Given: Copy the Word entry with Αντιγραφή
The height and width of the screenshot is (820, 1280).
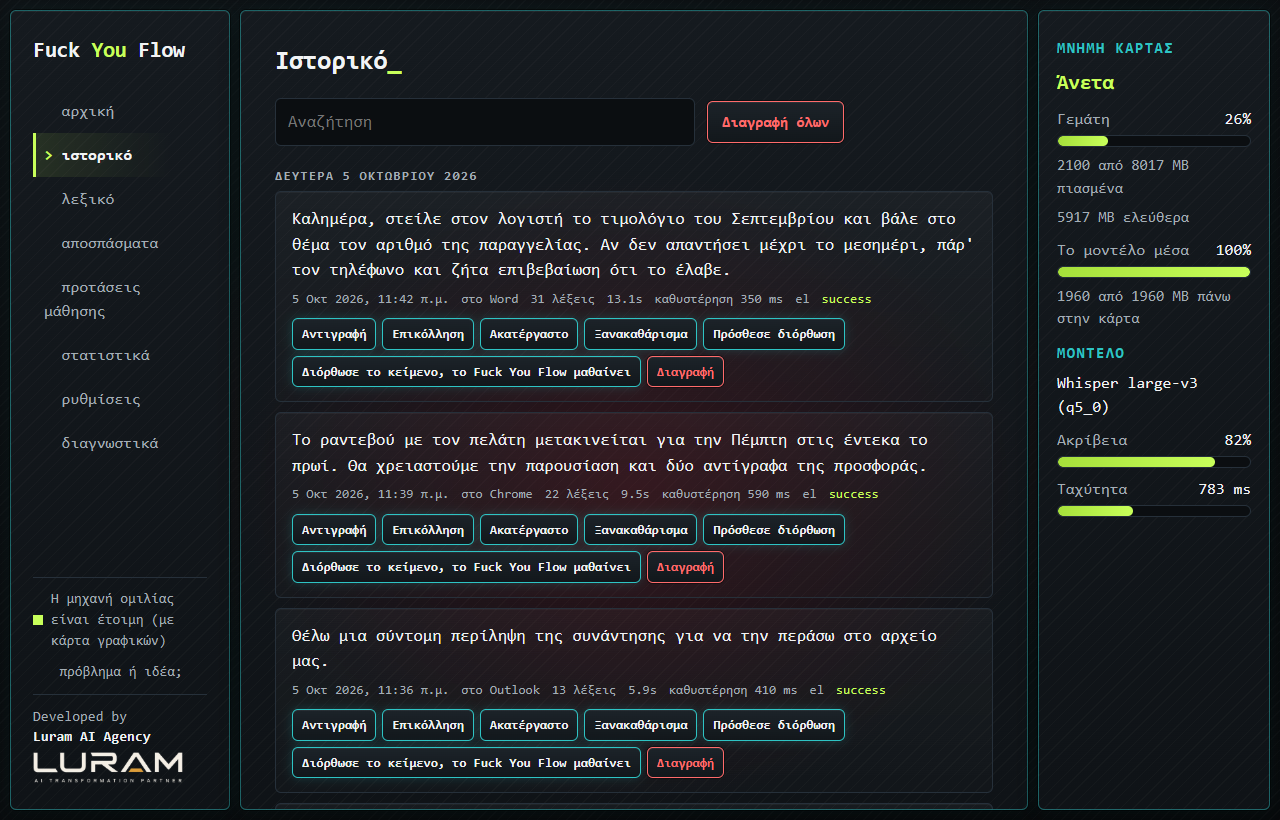Looking at the screenshot, I should point(334,334).
